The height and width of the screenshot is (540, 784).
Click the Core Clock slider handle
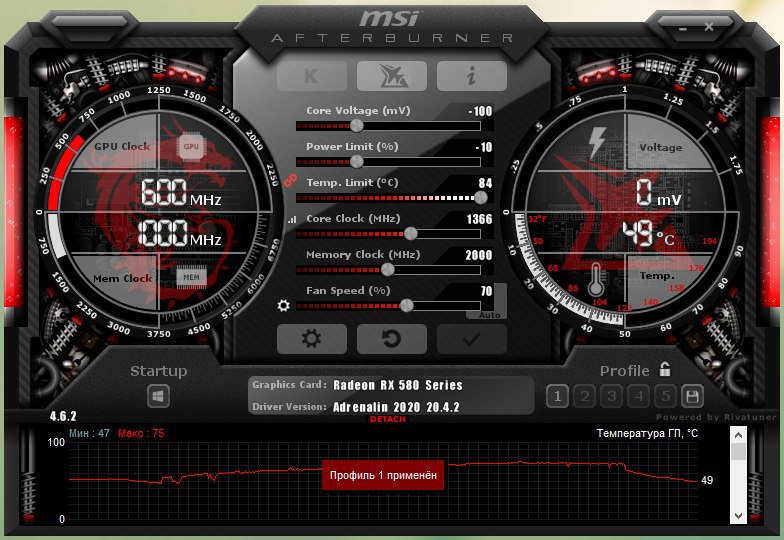[x=410, y=234]
